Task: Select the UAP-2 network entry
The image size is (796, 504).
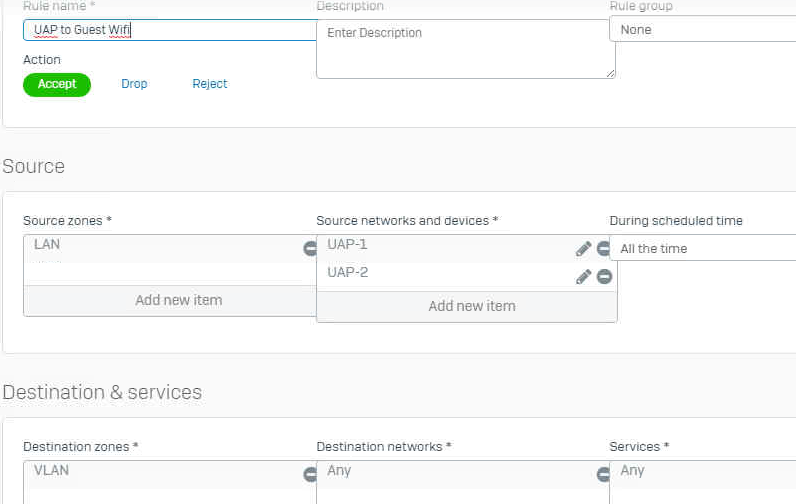Action: point(440,273)
